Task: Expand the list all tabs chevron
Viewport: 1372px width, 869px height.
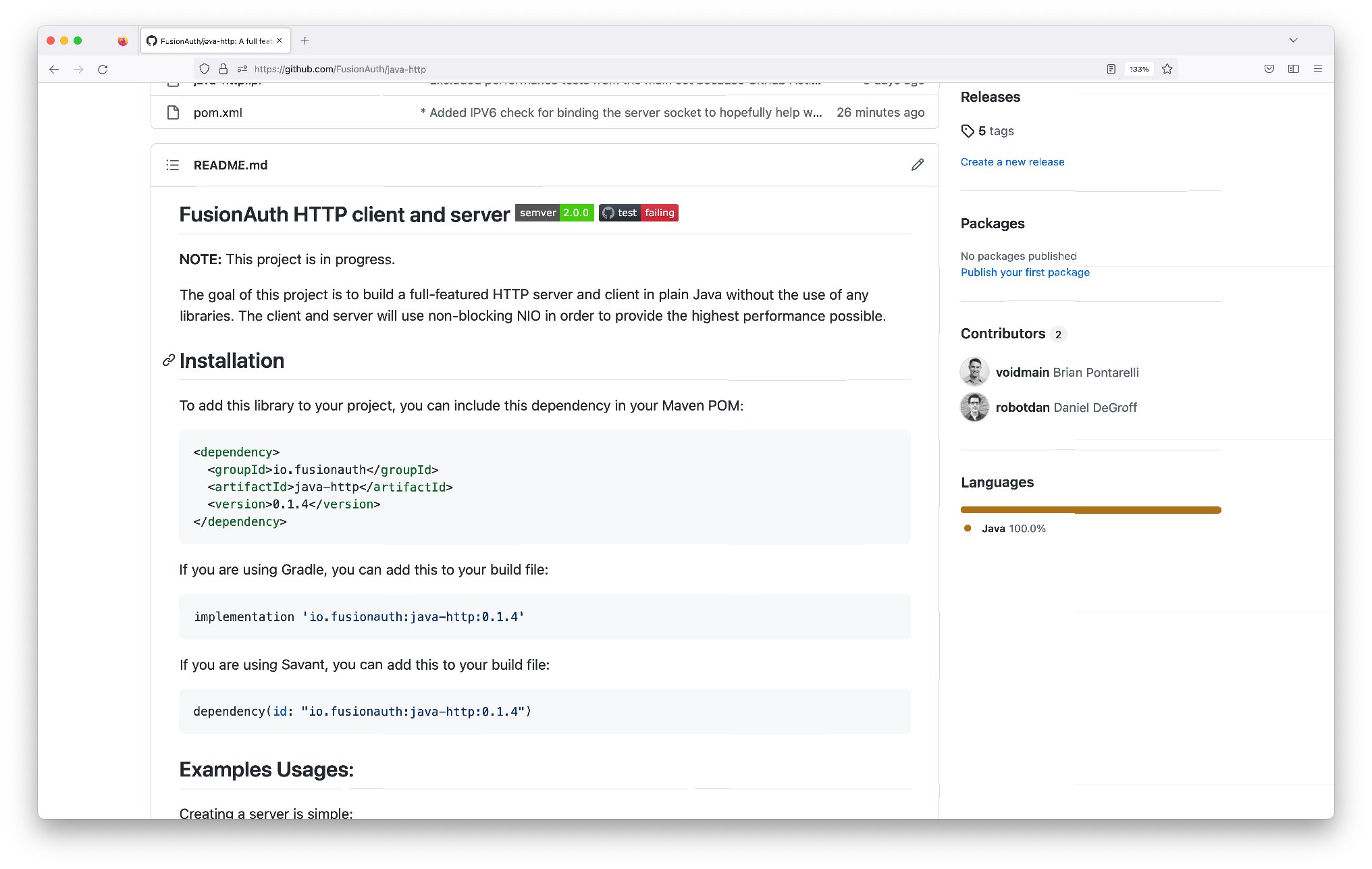Action: tap(1293, 41)
